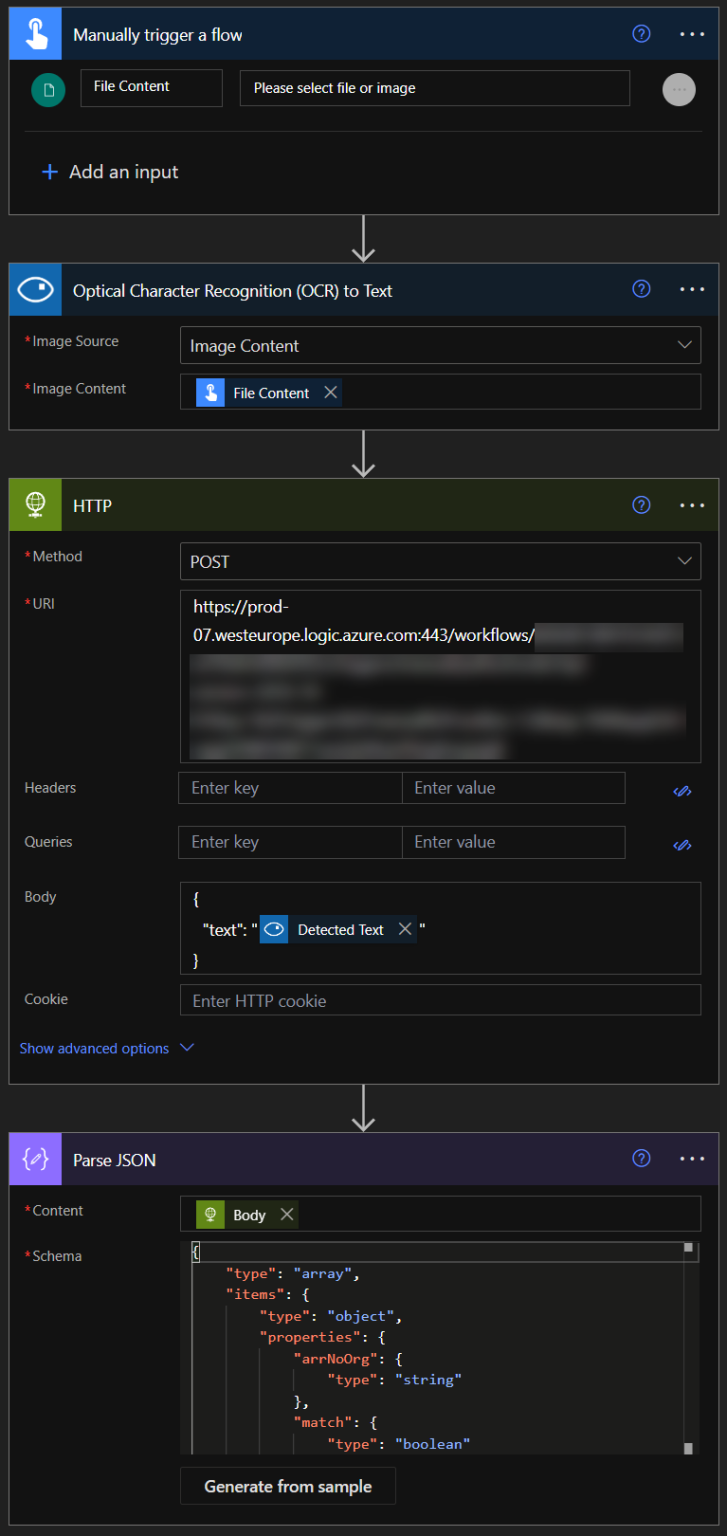Open the Parse JSON ellipsis menu
The height and width of the screenshot is (1536, 727).
[x=692, y=1159]
